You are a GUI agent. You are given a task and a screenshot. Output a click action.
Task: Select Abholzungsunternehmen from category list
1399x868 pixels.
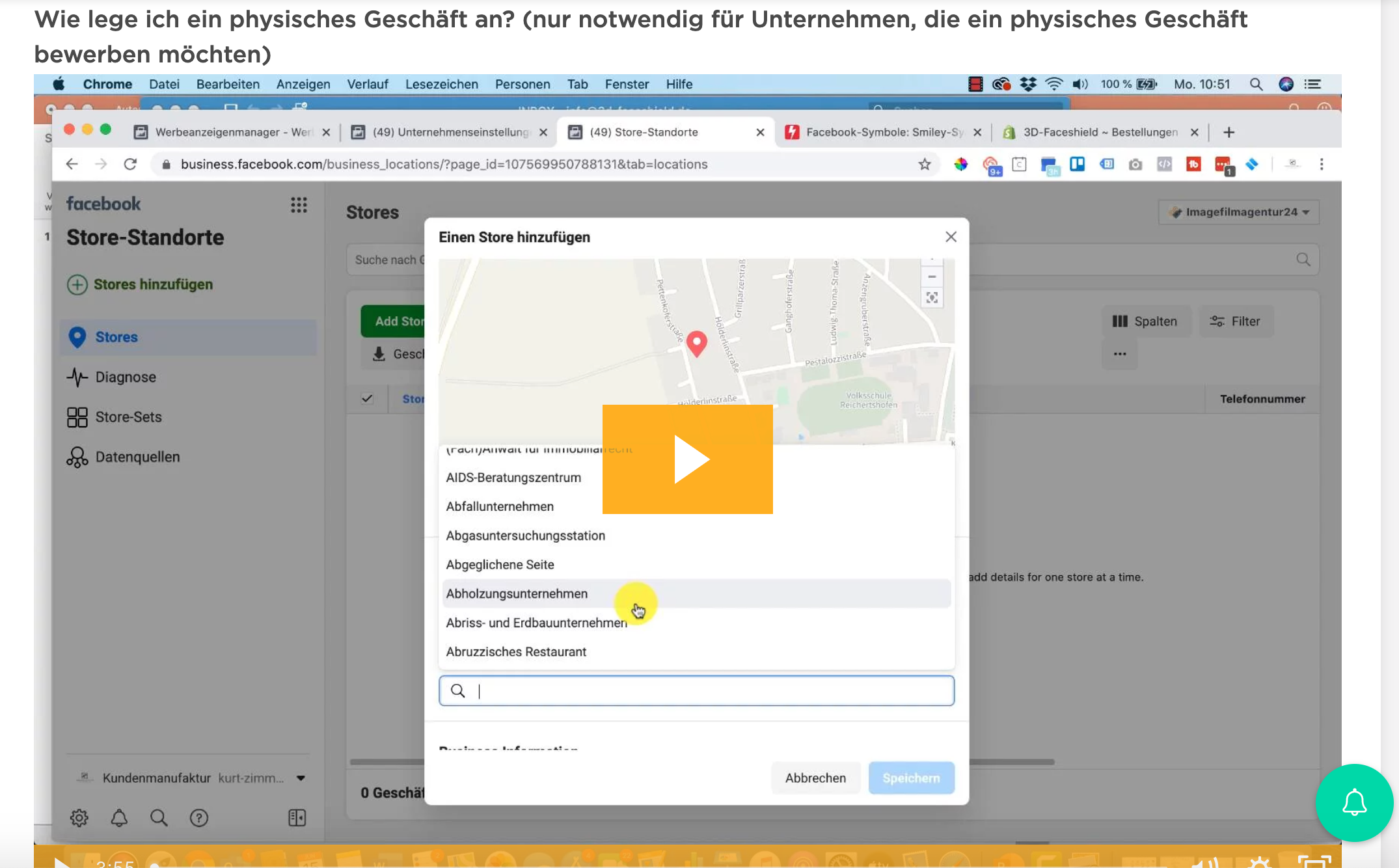pyautogui.click(x=517, y=593)
